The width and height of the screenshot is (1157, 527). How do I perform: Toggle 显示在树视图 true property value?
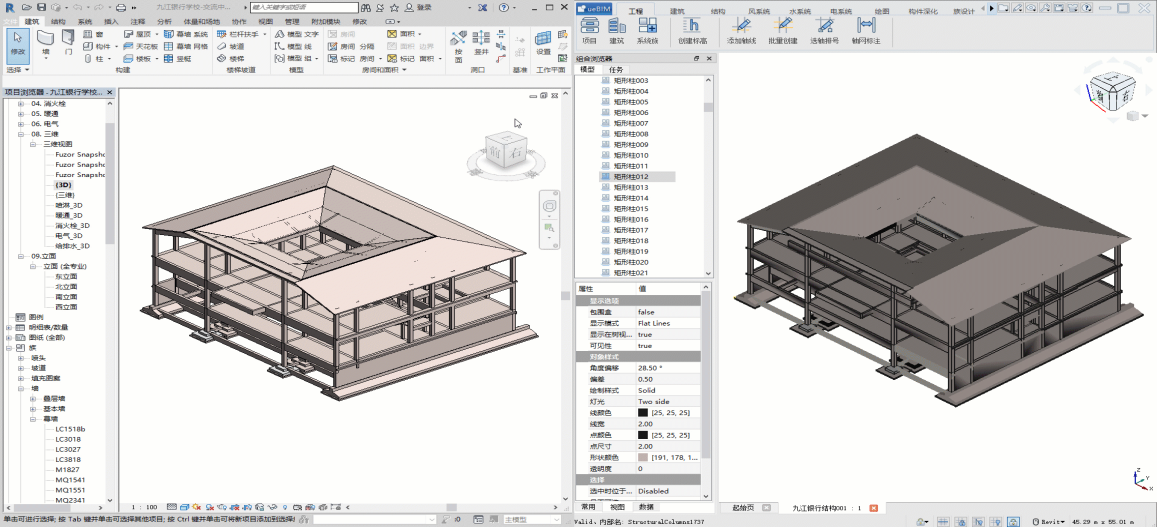click(645, 334)
